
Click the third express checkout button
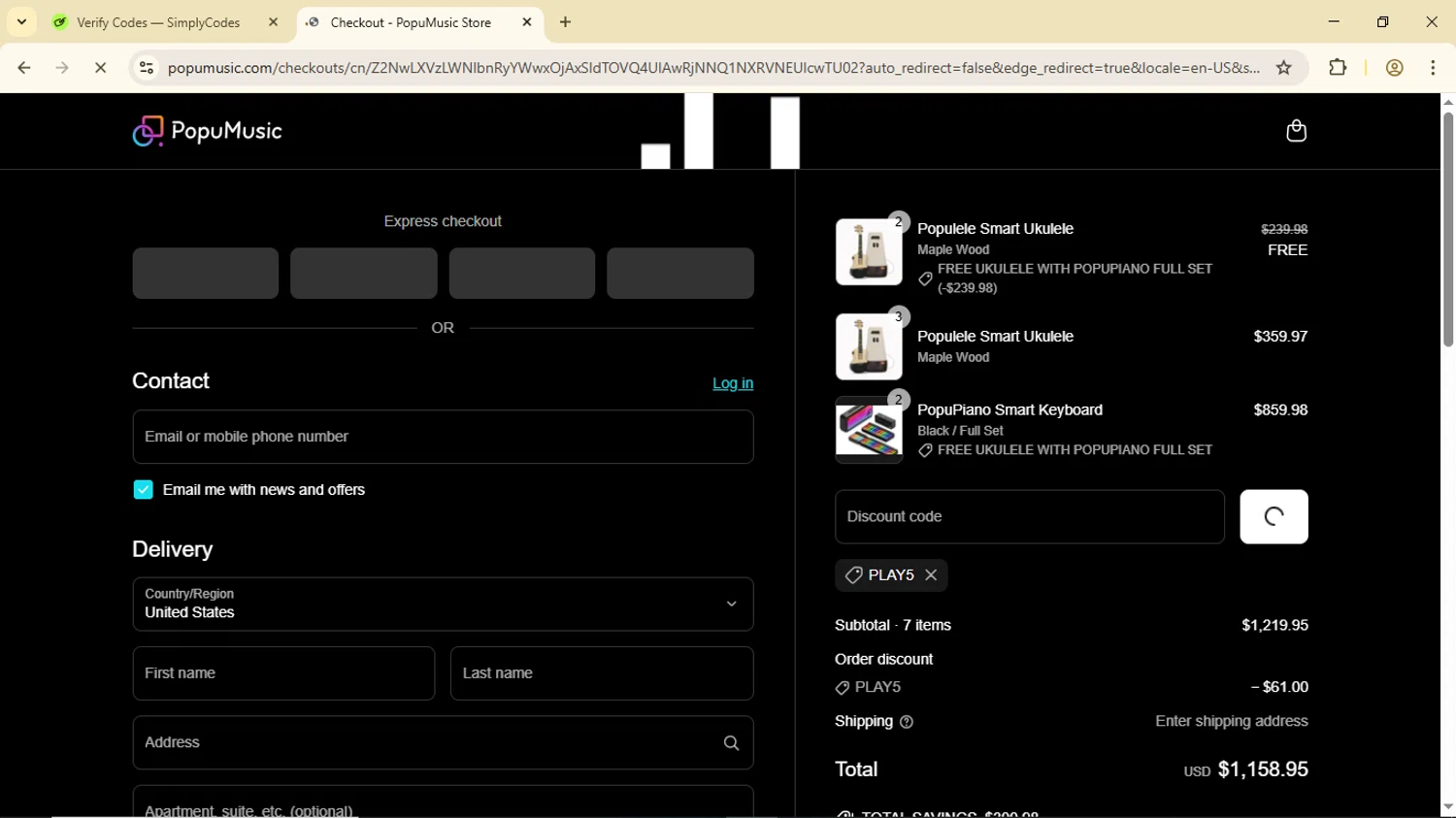[521, 274]
